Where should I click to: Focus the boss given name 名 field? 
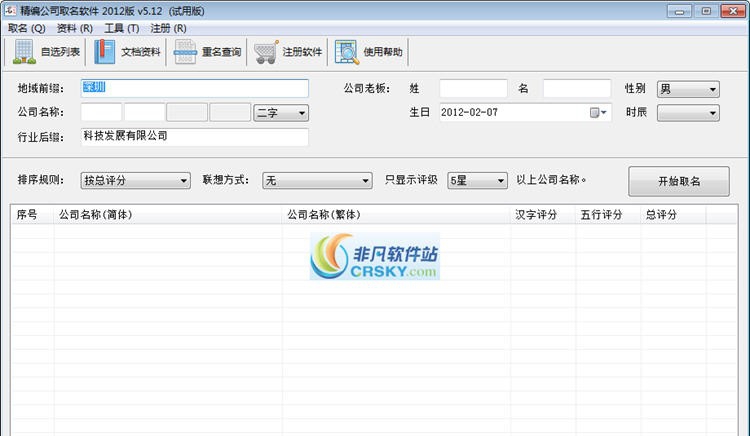pos(577,88)
